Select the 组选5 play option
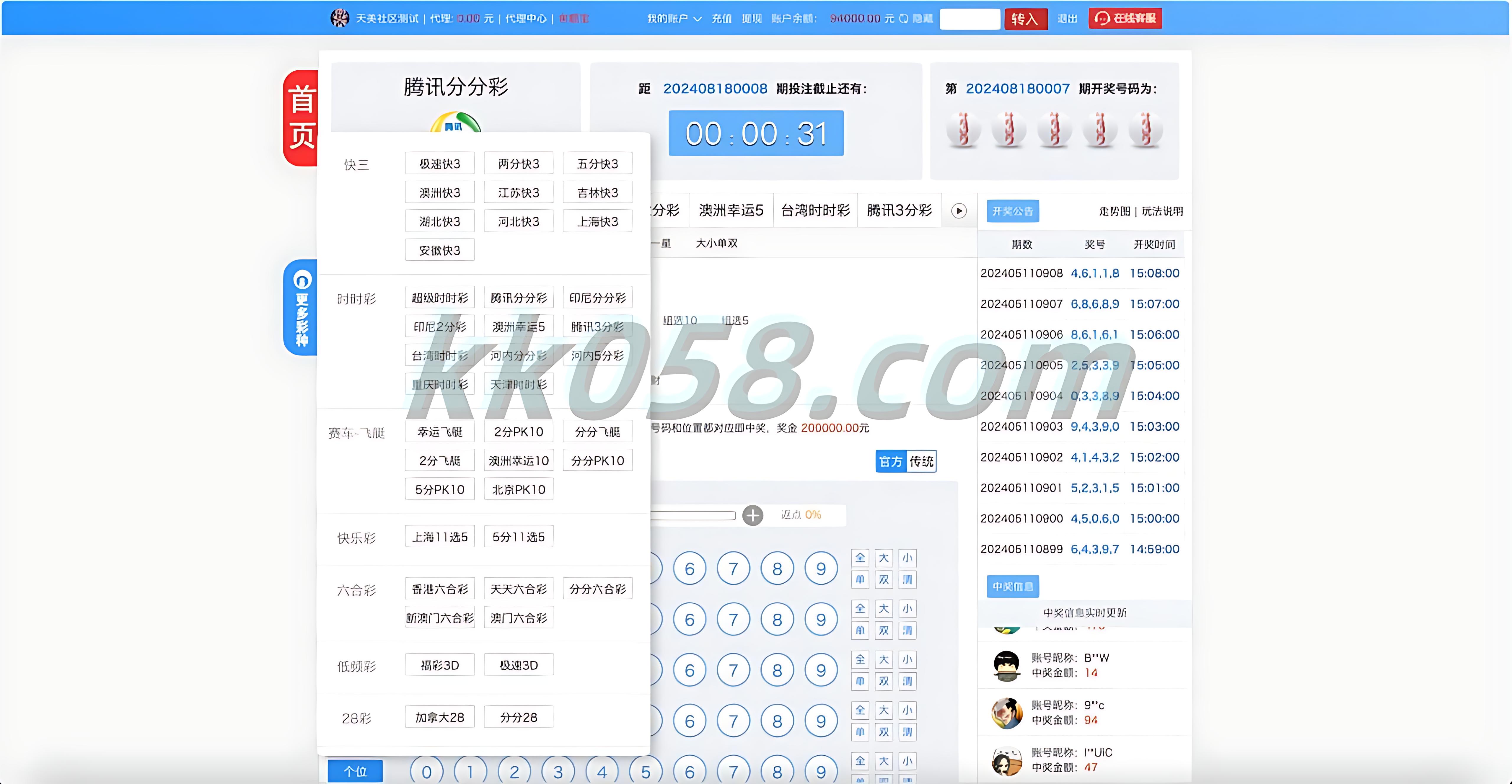This screenshot has height=784, width=1512. (x=735, y=320)
